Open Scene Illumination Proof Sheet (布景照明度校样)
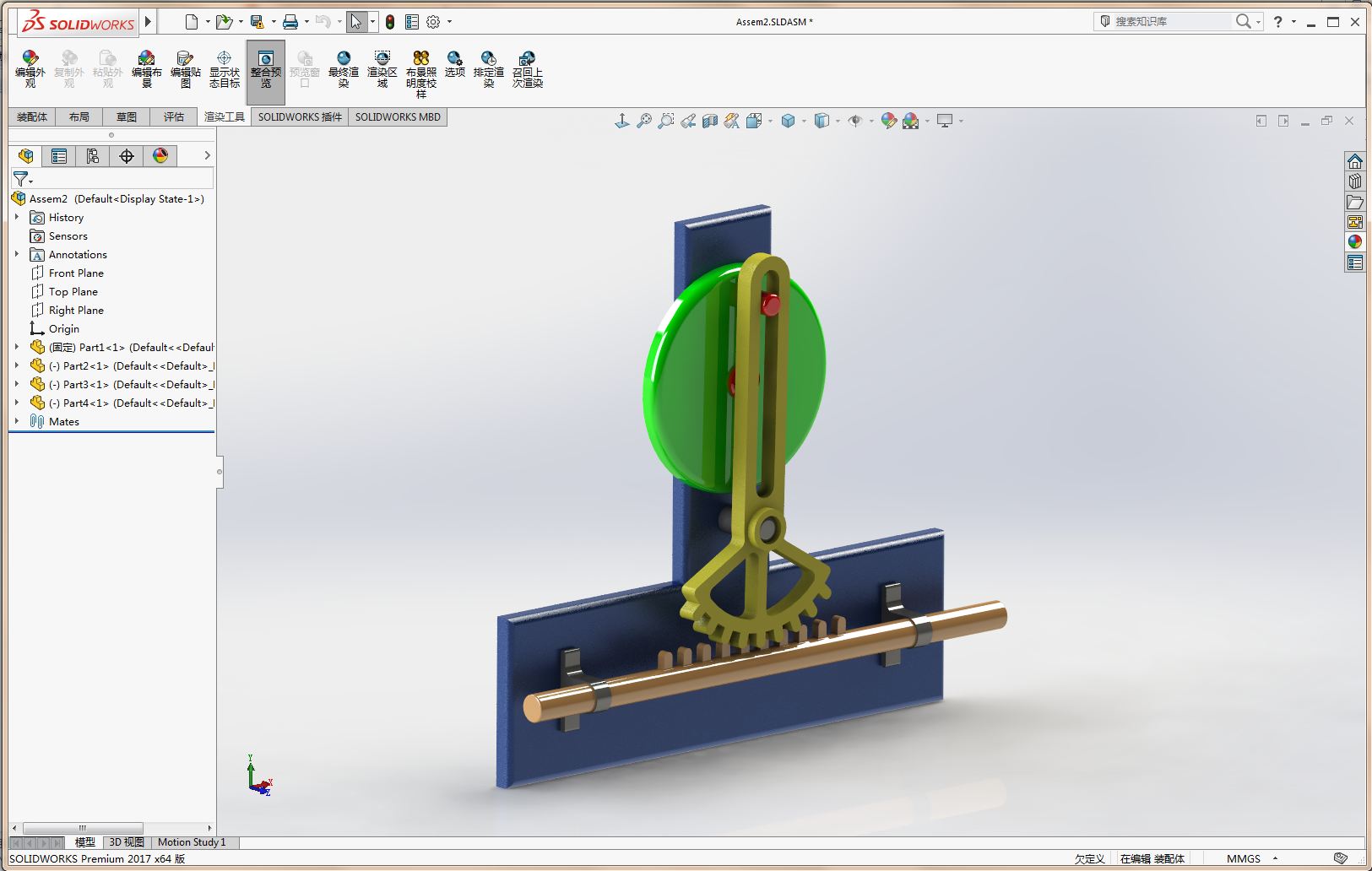The image size is (1372, 871). click(420, 73)
